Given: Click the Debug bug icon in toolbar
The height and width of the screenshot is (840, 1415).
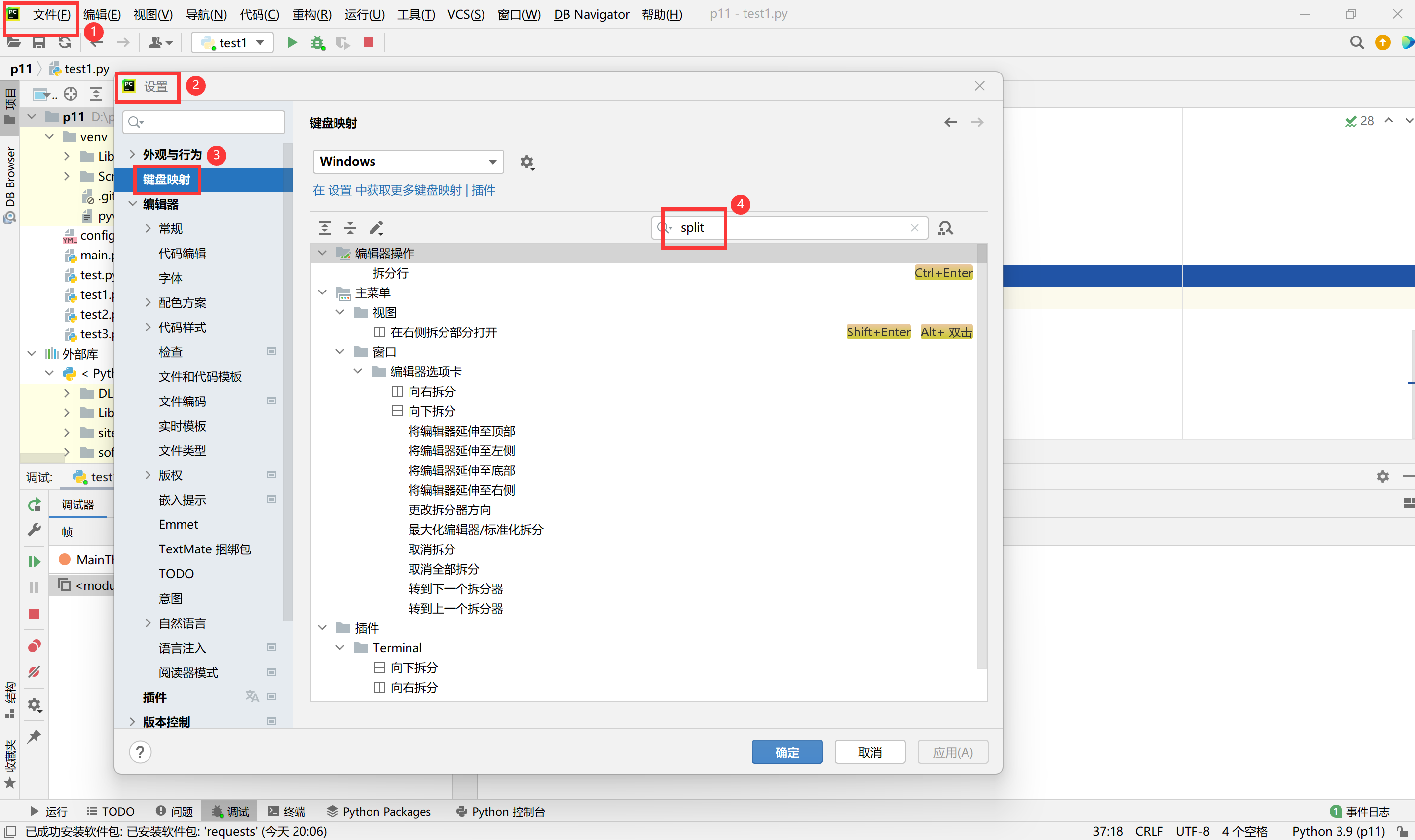Looking at the screenshot, I should tap(318, 42).
